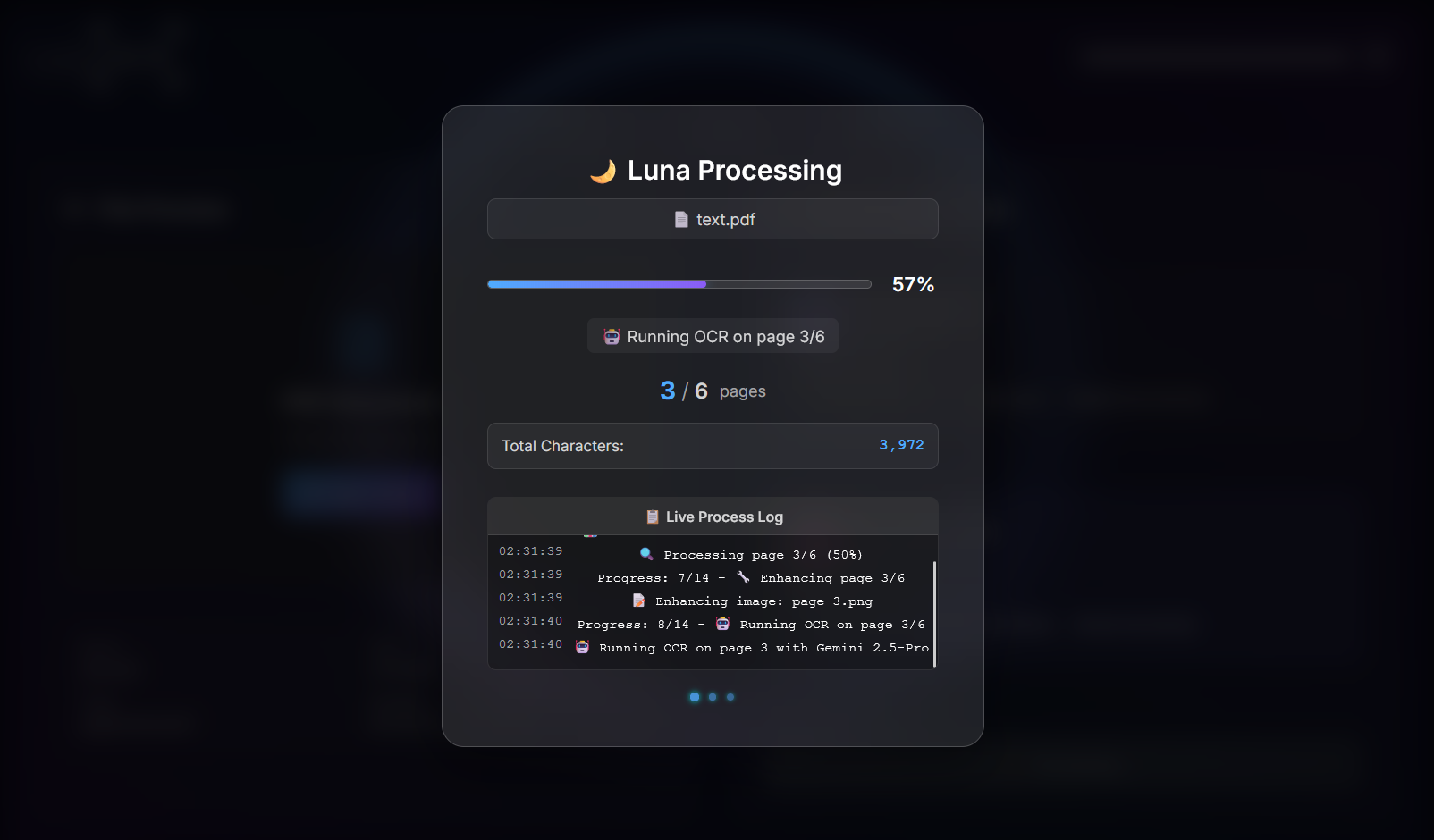Click the 3 / 6 pages counter
Screen dimensions: 1434x840
[x=713, y=391]
